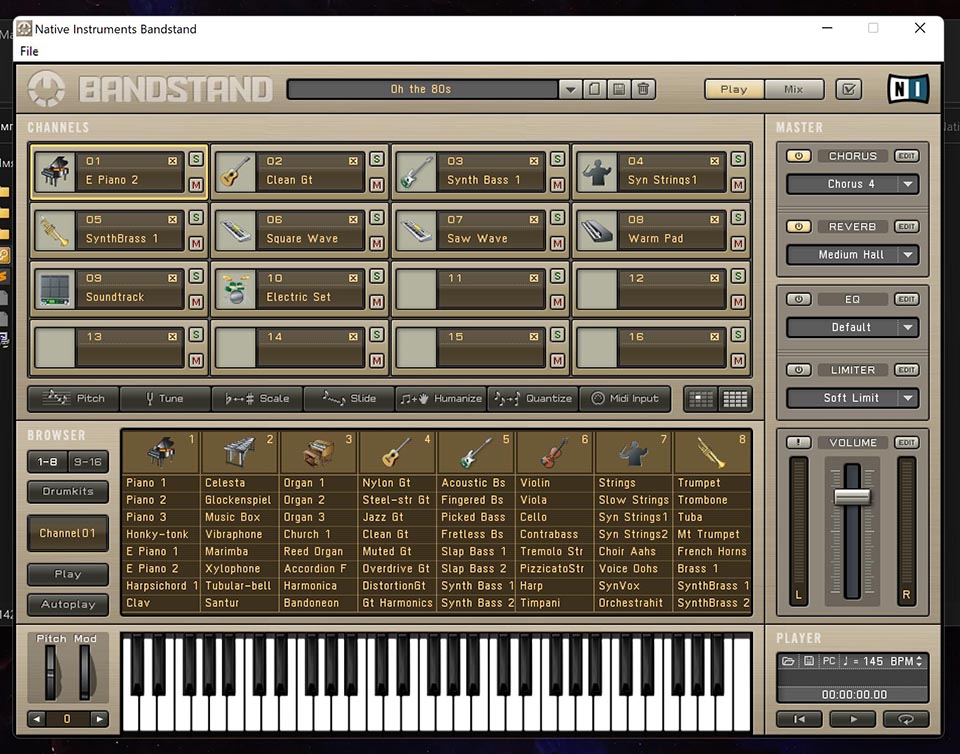Open browser category 5 bass icon
Viewport: 960px width, 754px height.
[x=476, y=453]
